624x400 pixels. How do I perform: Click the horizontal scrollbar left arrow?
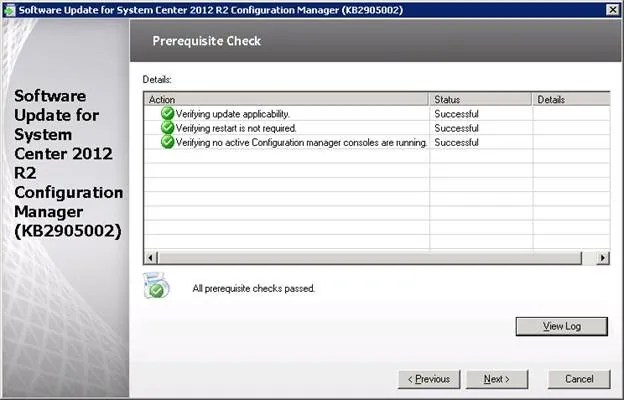point(150,258)
